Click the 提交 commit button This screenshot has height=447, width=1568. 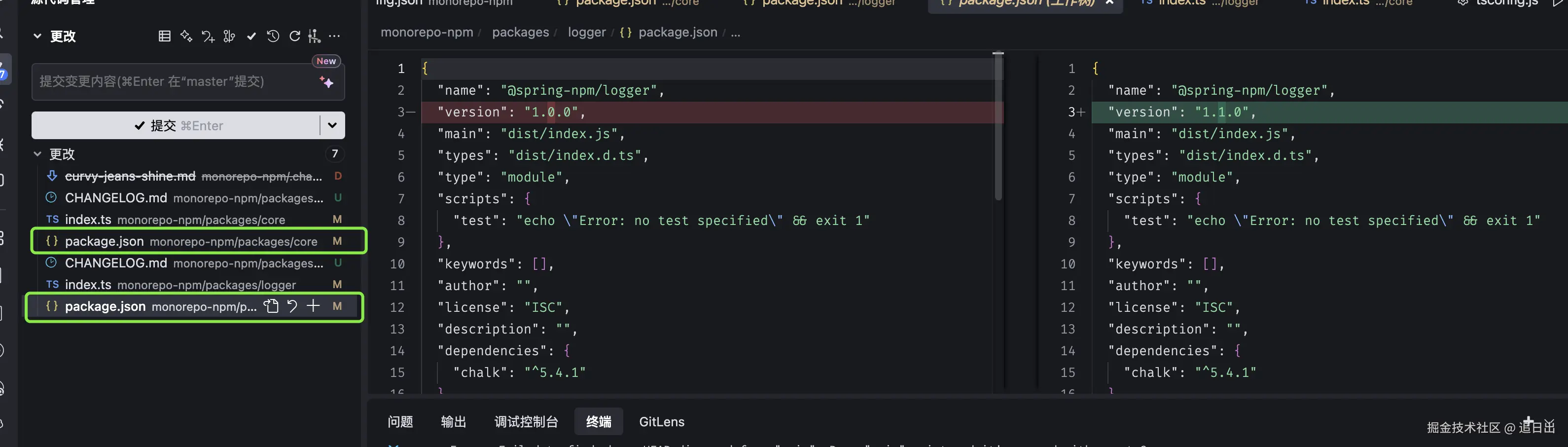176,125
